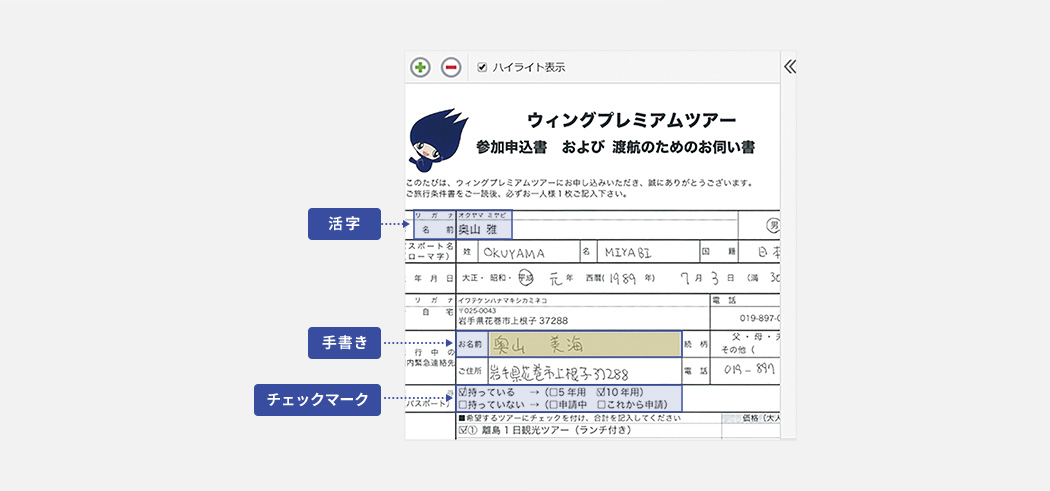Collapse the panel with double chevron
This screenshot has width=1050, height=491.
coord(789,67)
